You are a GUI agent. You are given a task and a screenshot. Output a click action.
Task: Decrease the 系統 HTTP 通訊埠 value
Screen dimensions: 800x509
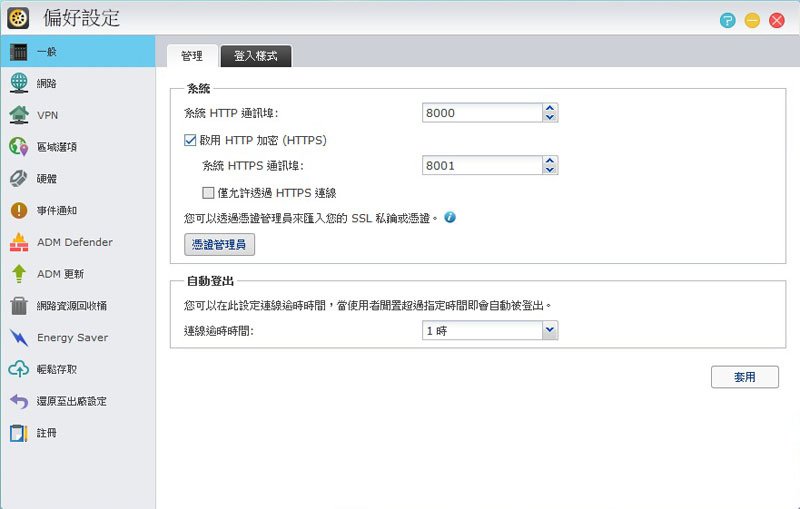click(x=549, y=117)
